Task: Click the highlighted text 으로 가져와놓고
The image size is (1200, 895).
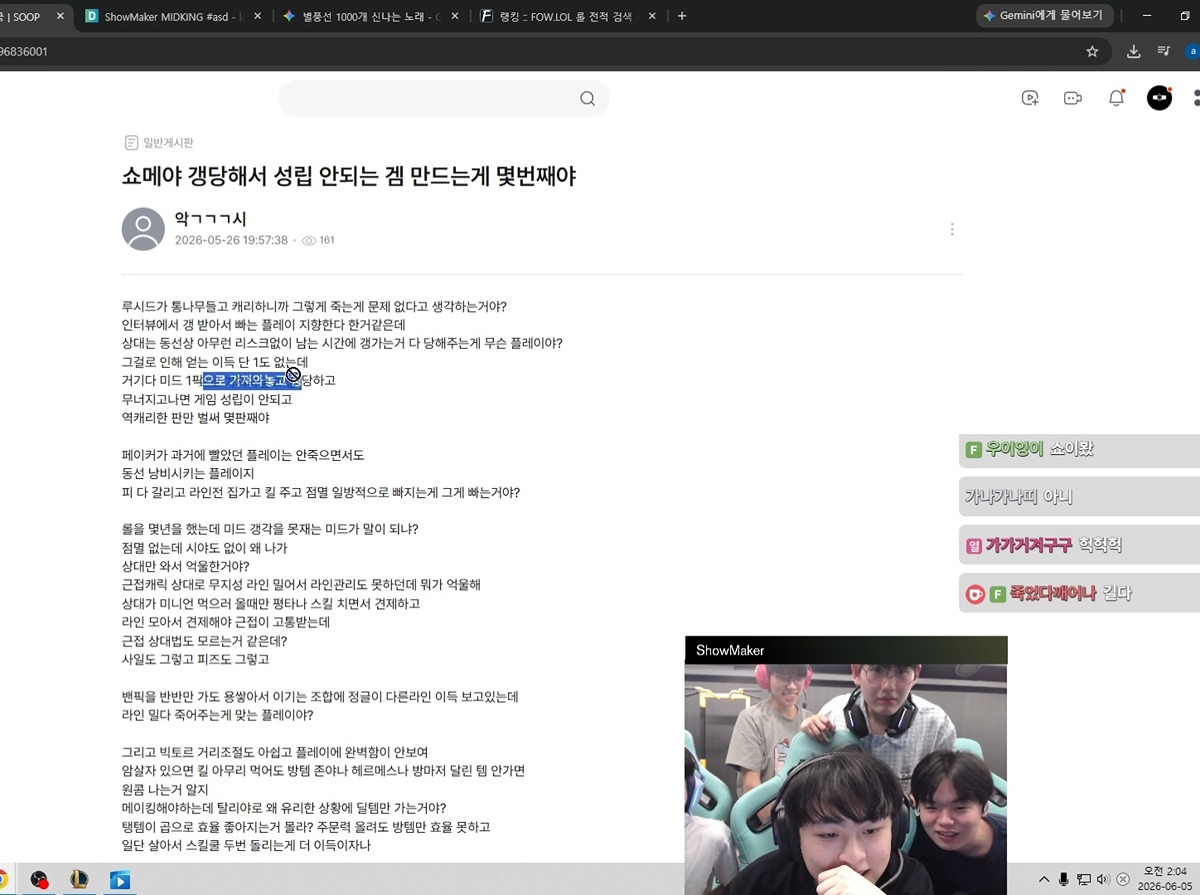Action: (x=251, y=380)
